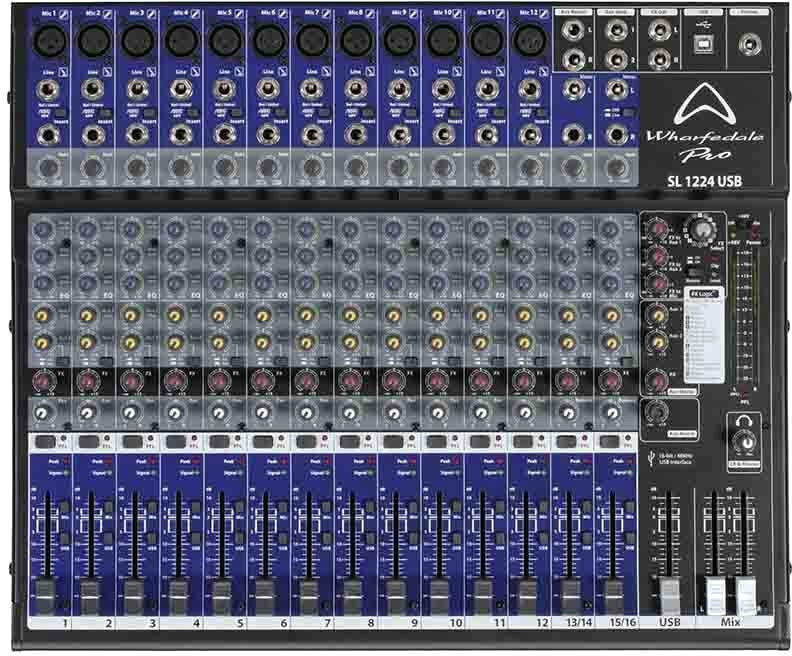792x656 pixels.
Task: Click the Aux 1 master knob
Action: [658, 316]
